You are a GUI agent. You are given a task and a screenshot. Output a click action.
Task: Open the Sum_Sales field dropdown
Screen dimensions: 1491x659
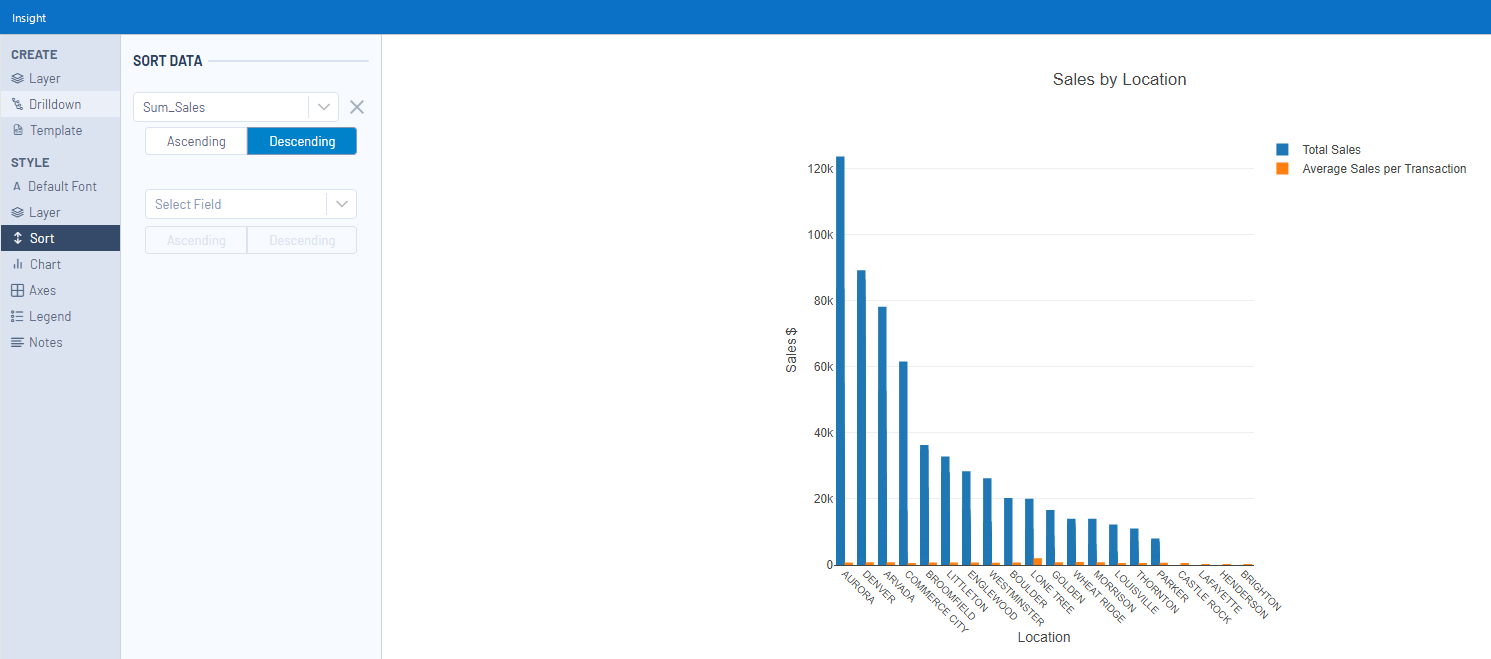pyautogui.click(x=322, y=107)
